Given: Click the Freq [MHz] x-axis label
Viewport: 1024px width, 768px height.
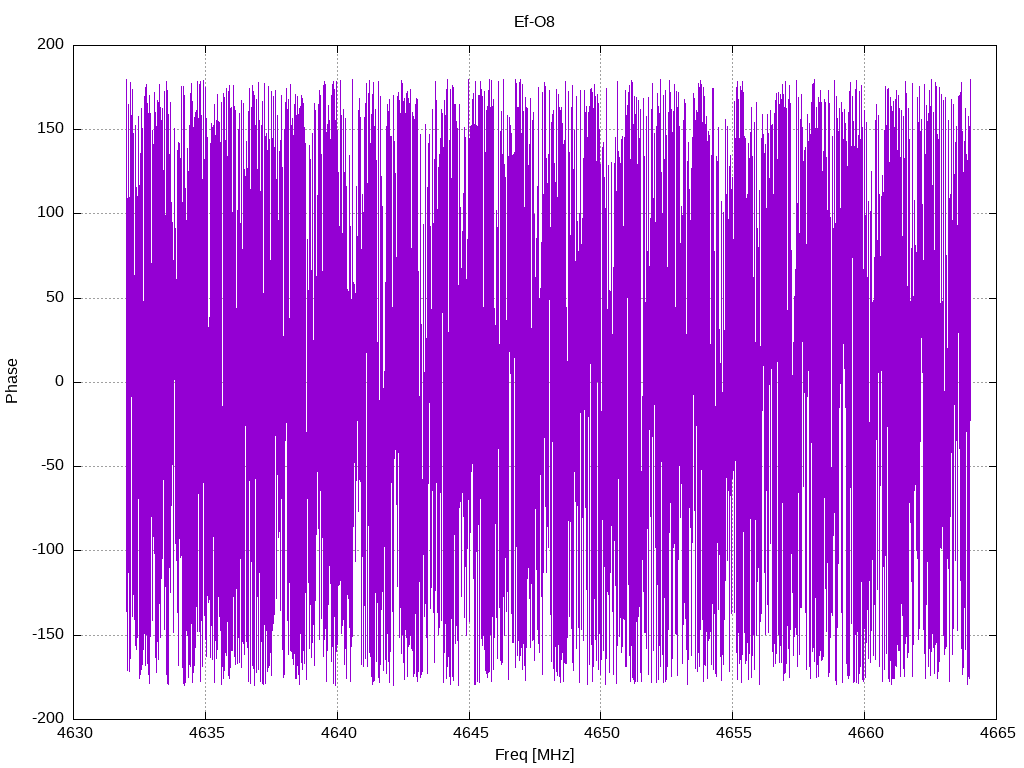Looking at the screenshot, I should click(x=534, y=754).
